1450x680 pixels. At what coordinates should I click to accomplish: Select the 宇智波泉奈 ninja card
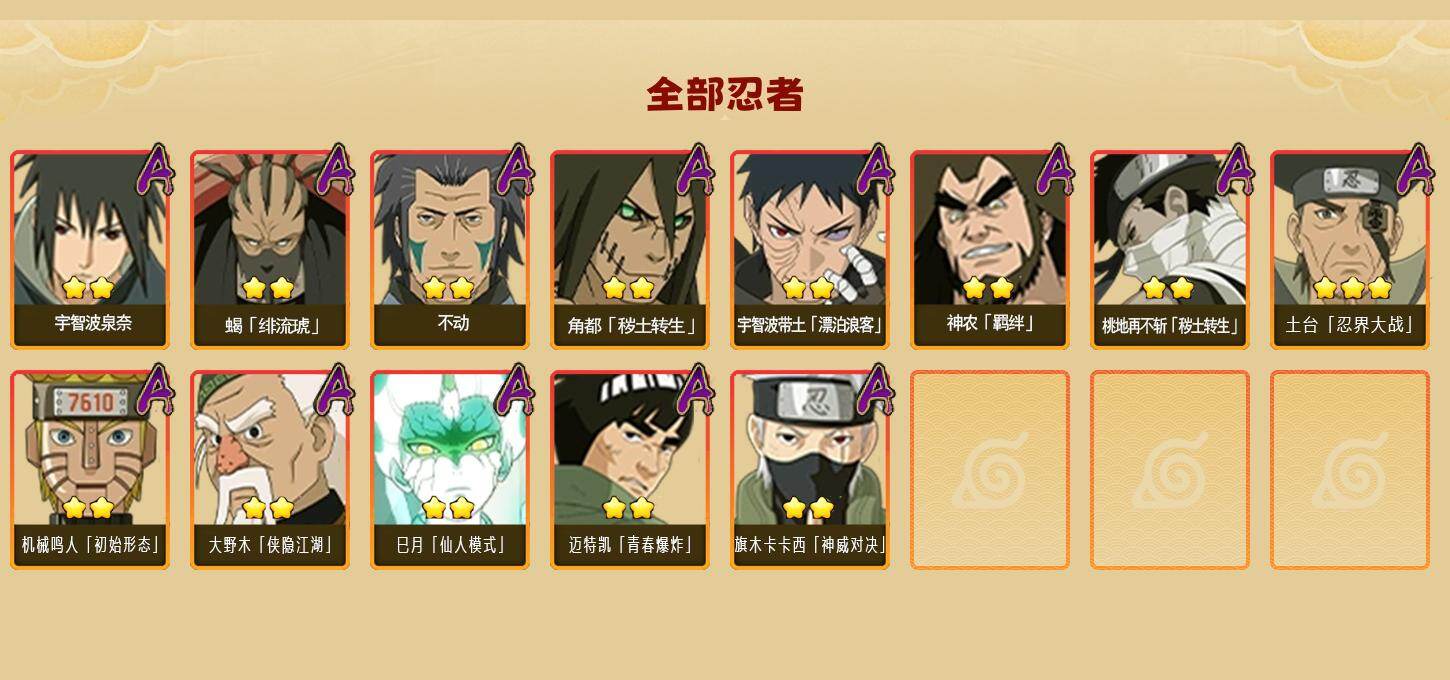pos(90,250)
